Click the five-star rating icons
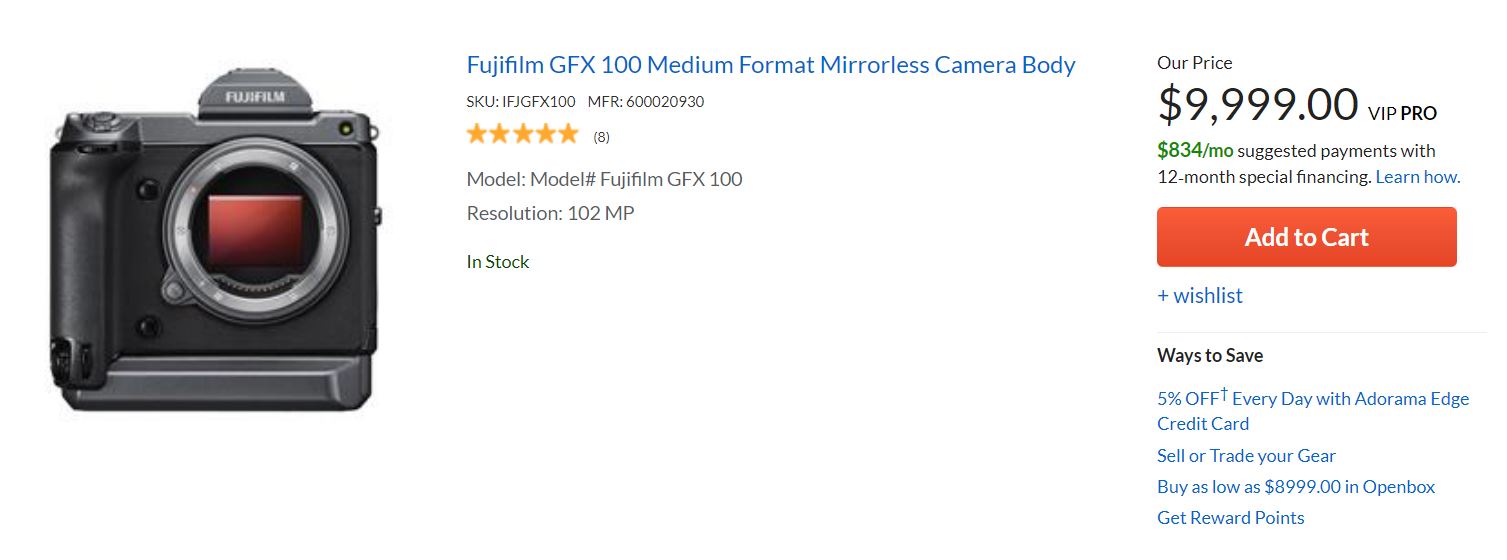 click(x=522, y=134)
